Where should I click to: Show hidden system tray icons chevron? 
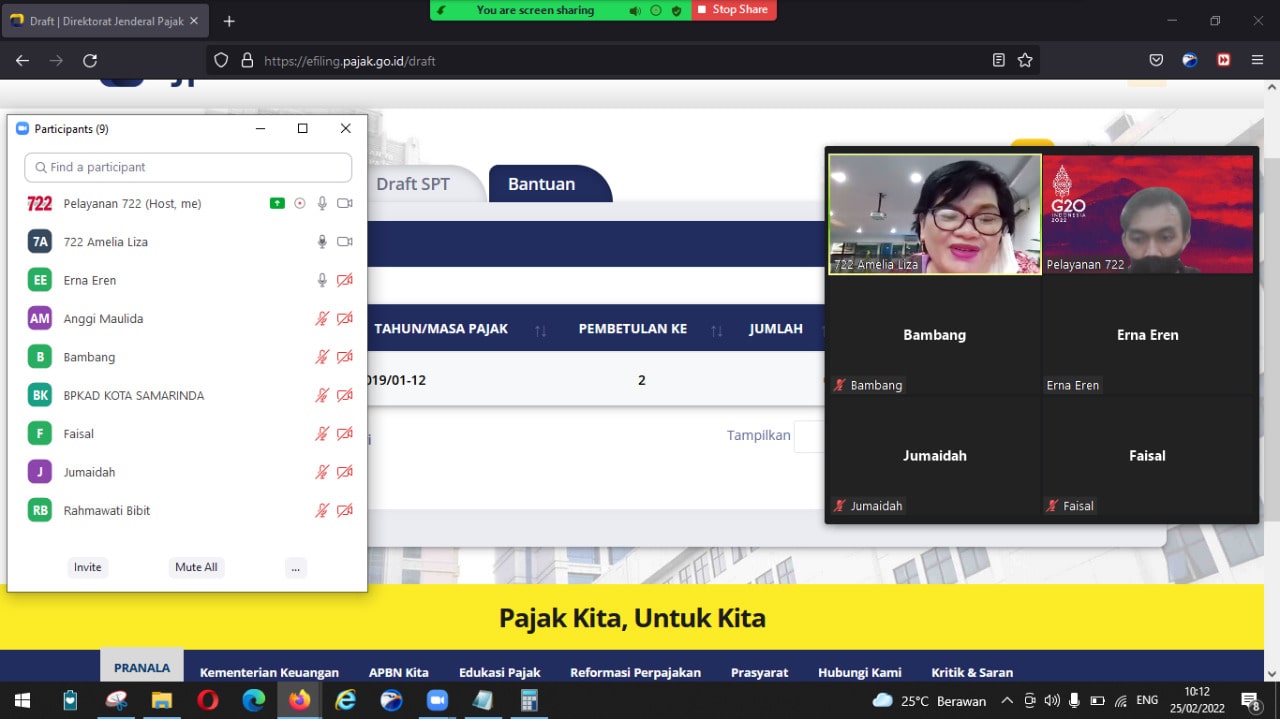tap(1007, 700)
